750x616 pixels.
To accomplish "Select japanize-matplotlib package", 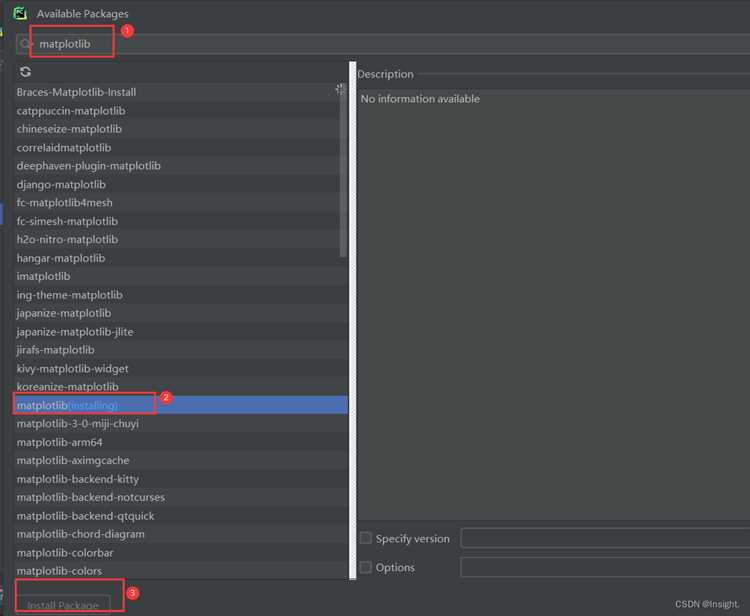I will (181, 313).
